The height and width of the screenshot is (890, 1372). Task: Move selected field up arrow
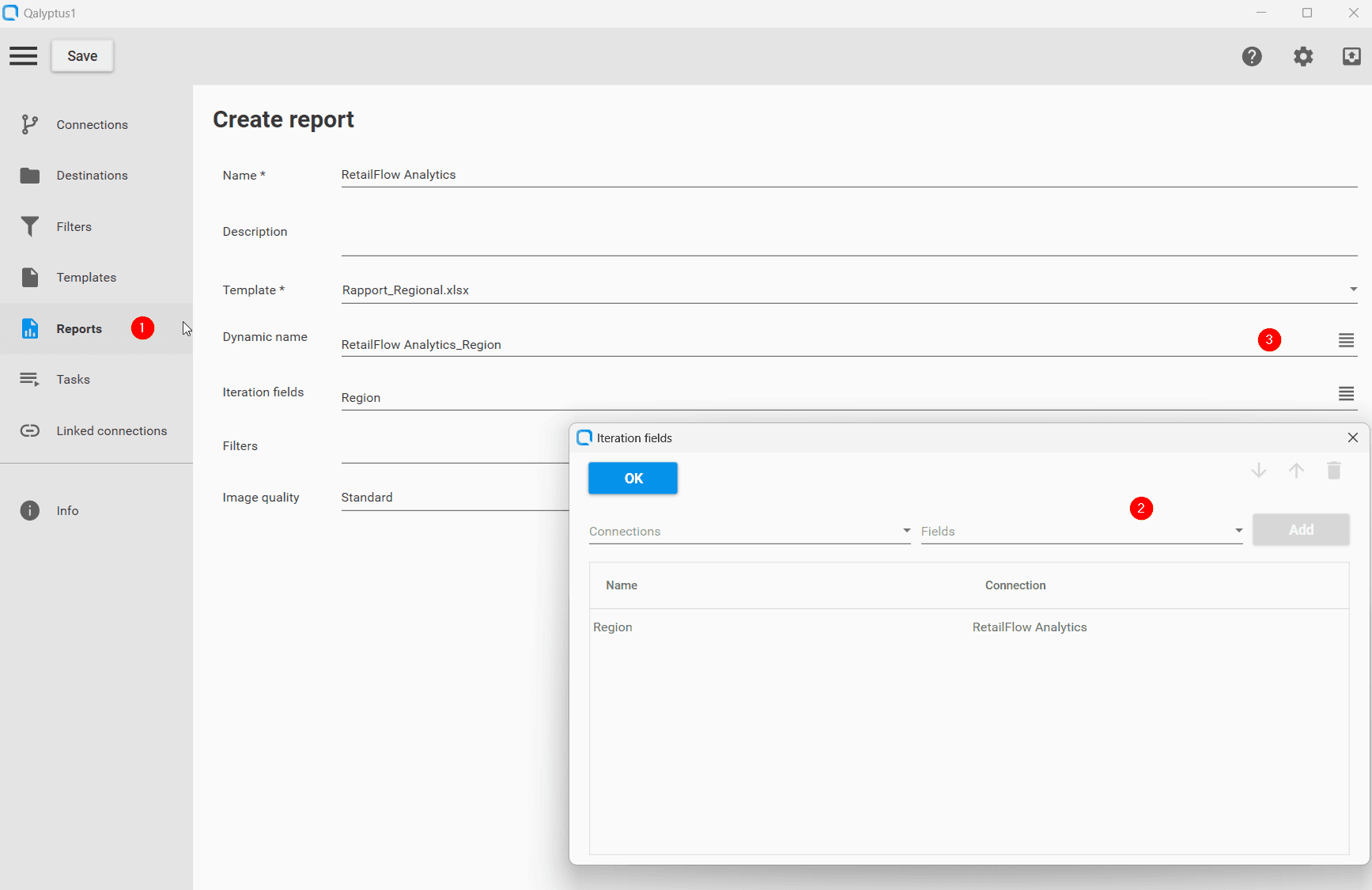point(1296,471)
